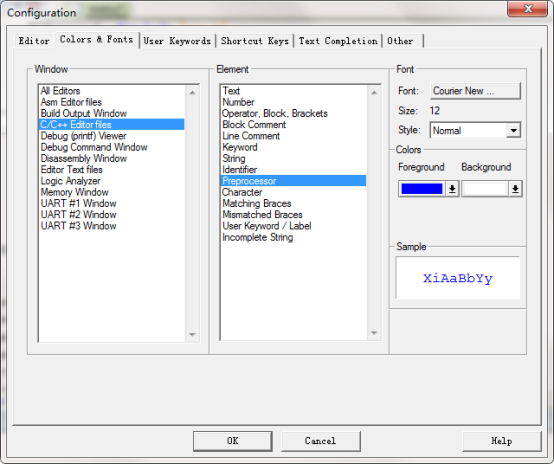Choose Number in Element list
The height and width of the screenshot is (464, 554).
[293, 102]
